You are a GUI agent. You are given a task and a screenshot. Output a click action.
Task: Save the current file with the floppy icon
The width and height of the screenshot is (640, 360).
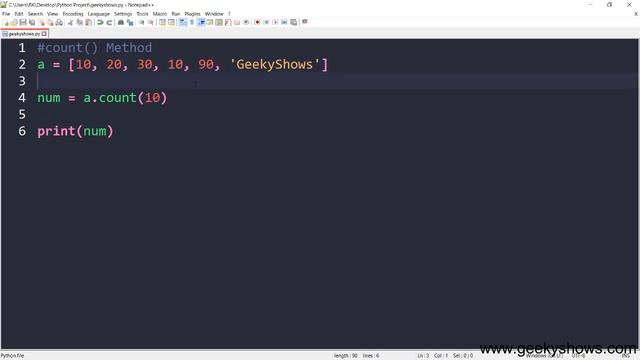(x=23, y=22)
